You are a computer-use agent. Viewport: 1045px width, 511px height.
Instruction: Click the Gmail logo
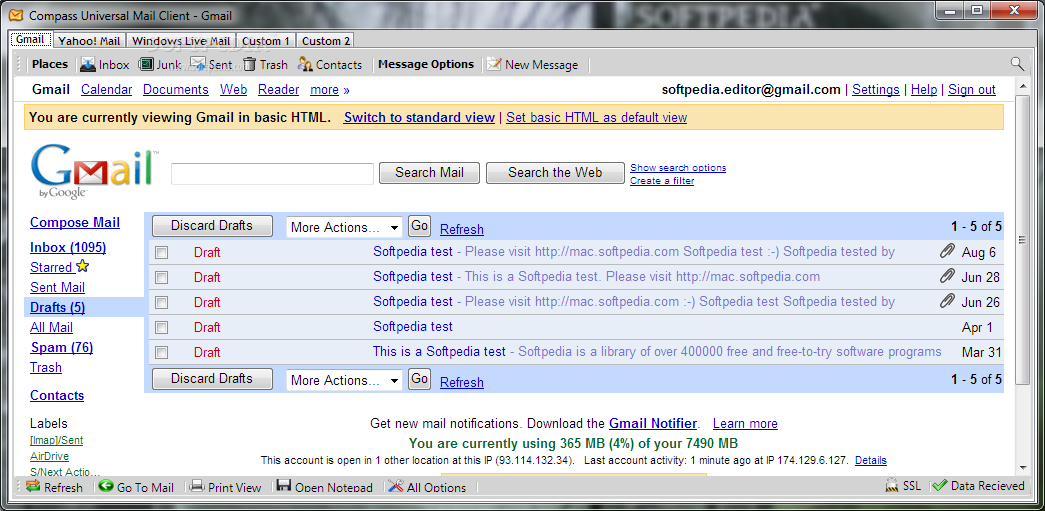click(x=95, y=171)
